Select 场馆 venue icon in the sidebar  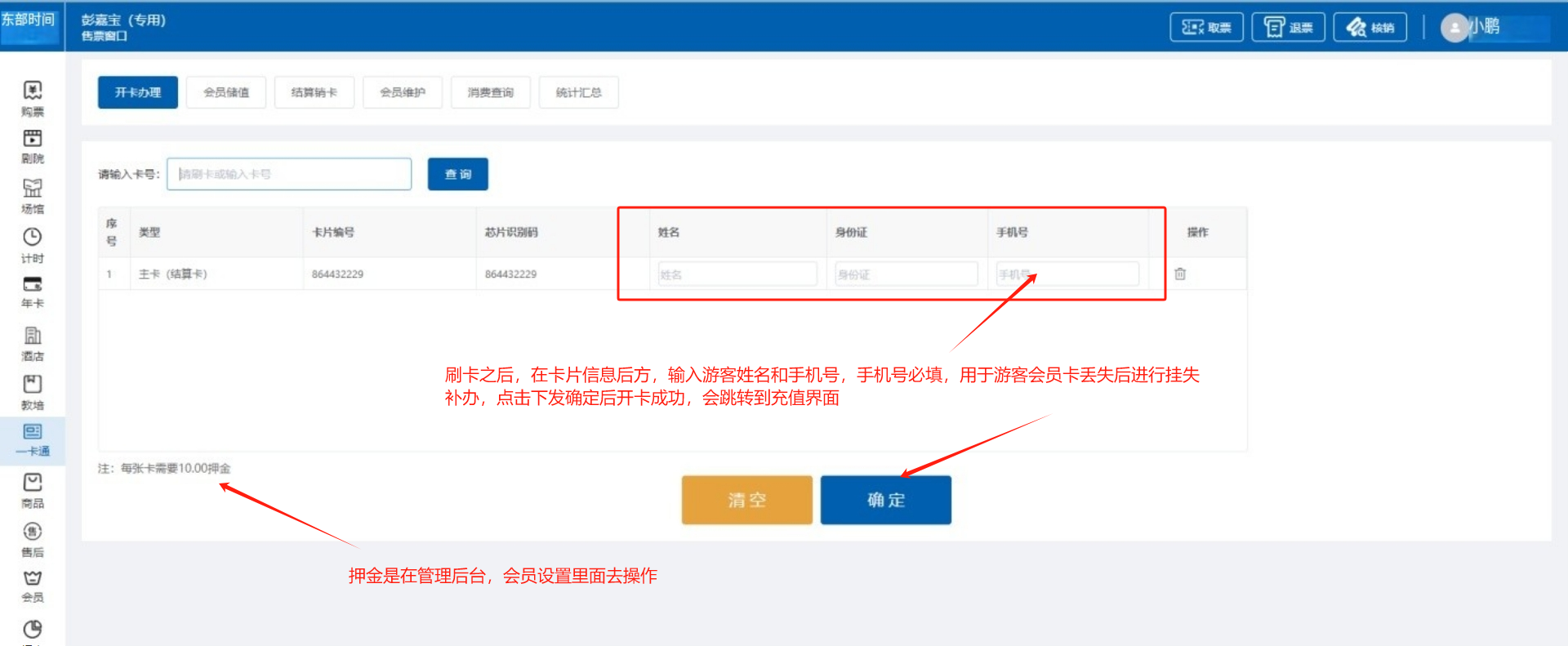pyautogui.click(x=32, y=194)
